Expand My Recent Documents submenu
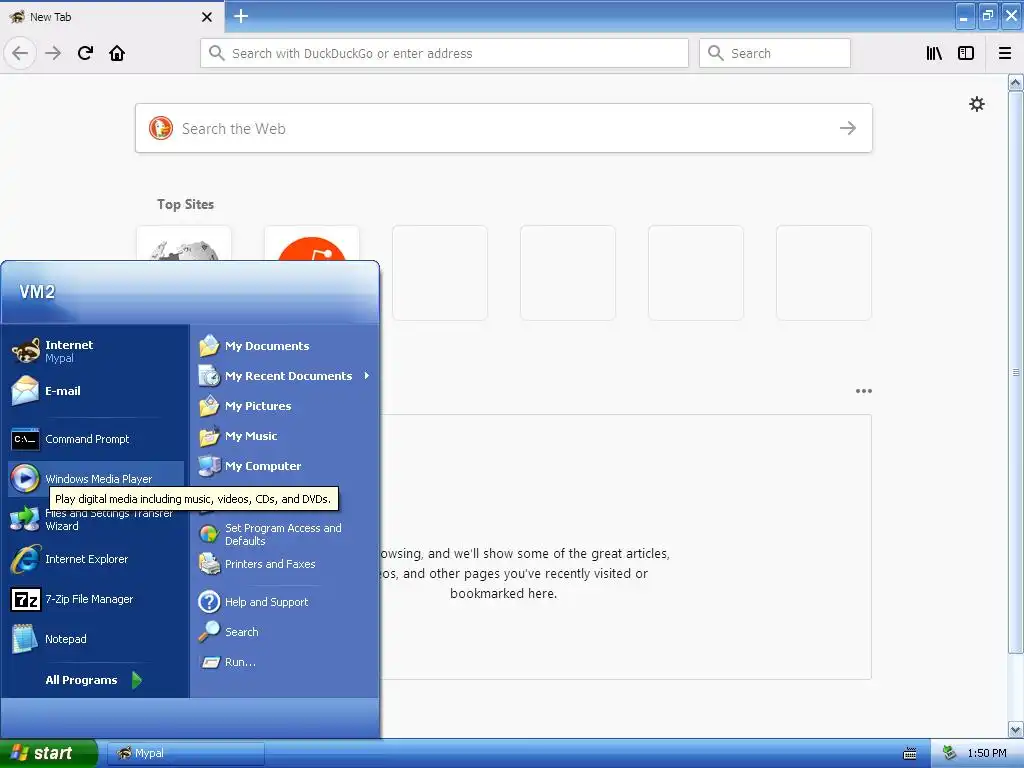This screenshot has height=768, width=1024. pos(285,376)
